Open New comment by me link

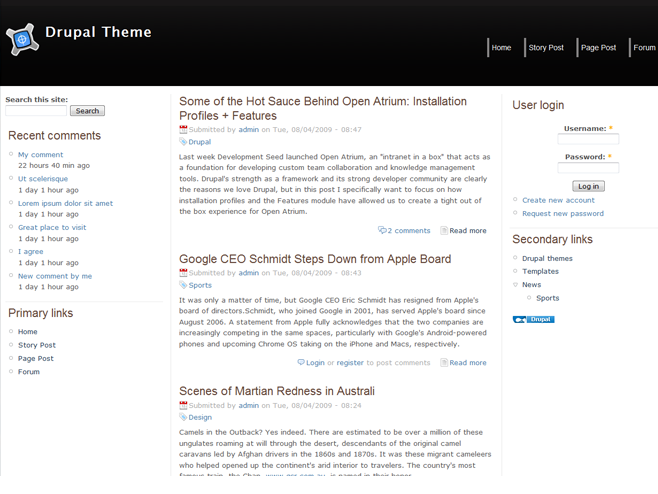point(55,276)
